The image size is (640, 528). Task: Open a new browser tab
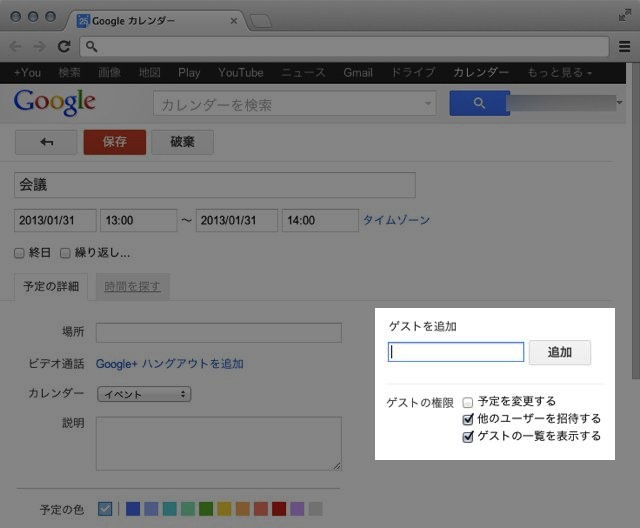pyautogui.click(x=260, y=21)
